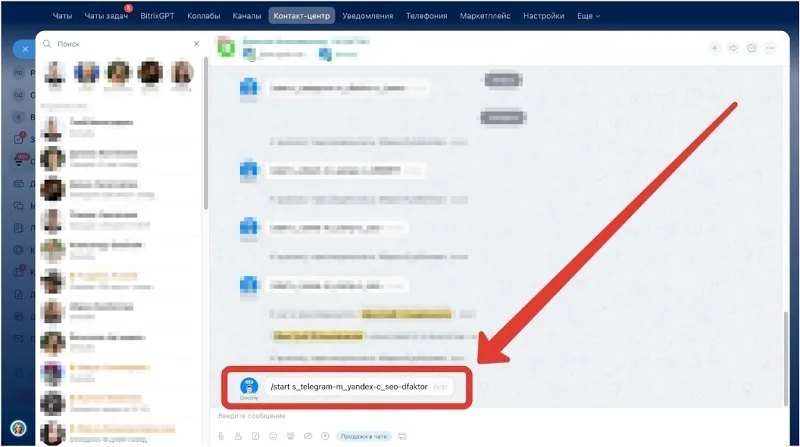This screenshot has height=447, width=800.
Task: Click the /start s_telegram-m_yandex-c_seo-dfaktor message
Action: tap(357, 387)
